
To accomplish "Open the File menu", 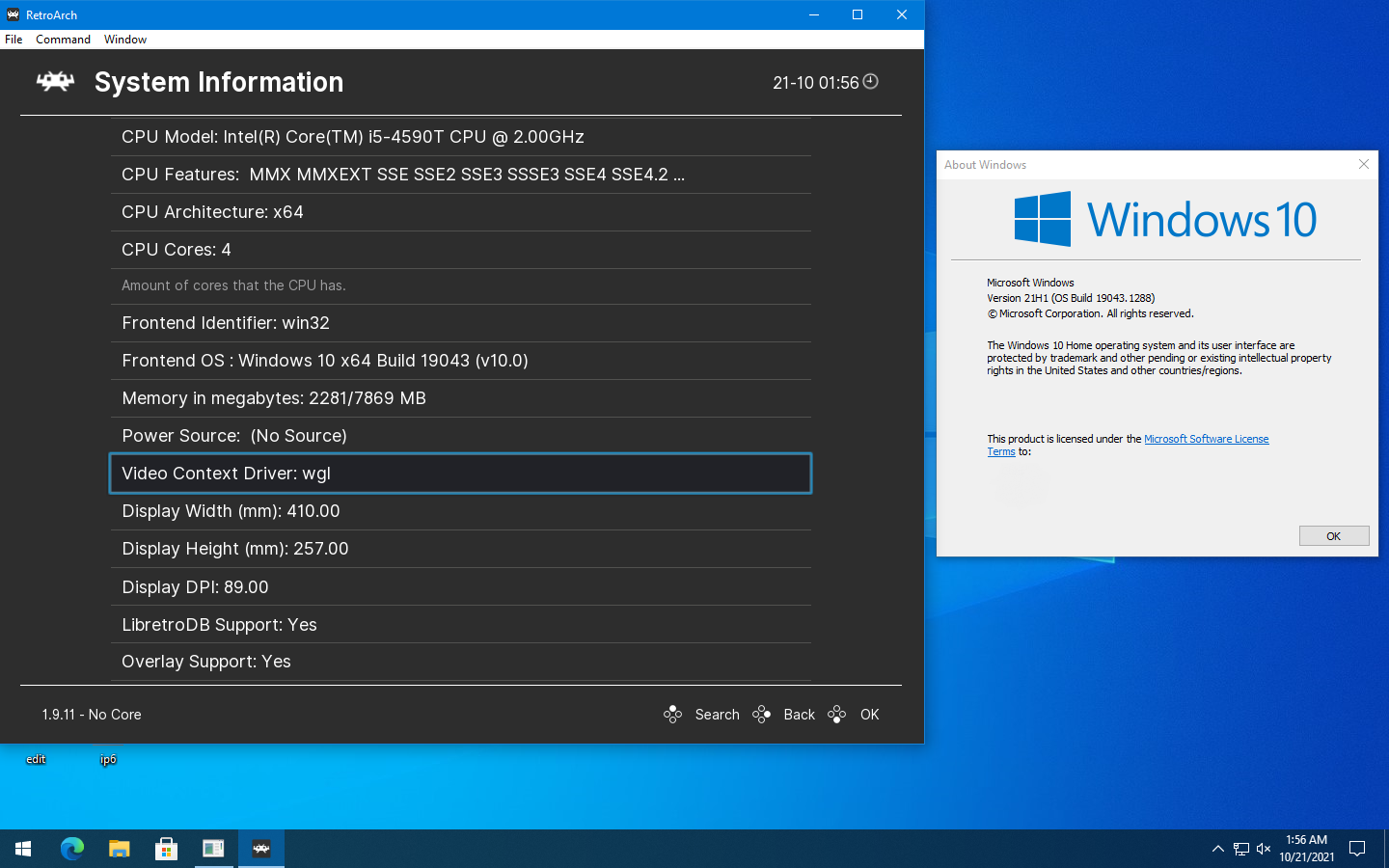I will 14,40.
